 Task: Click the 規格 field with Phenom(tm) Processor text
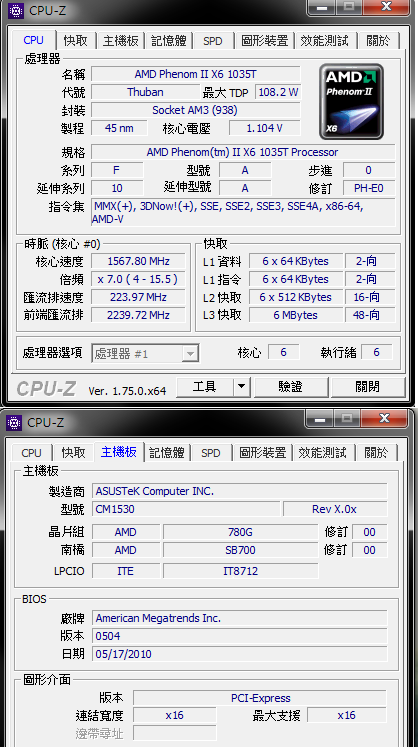coord(243,152)
